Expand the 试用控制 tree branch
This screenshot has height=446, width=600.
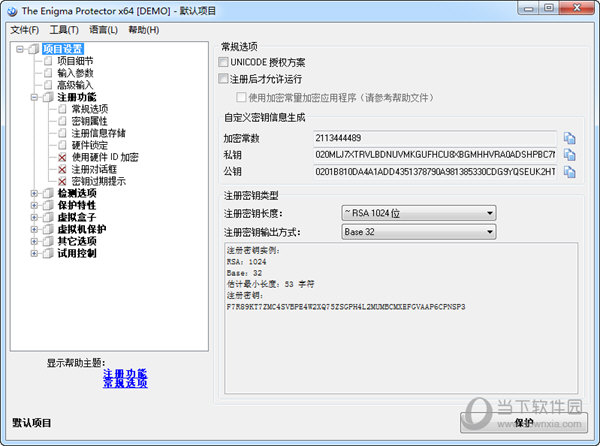[x=34, y=253]
